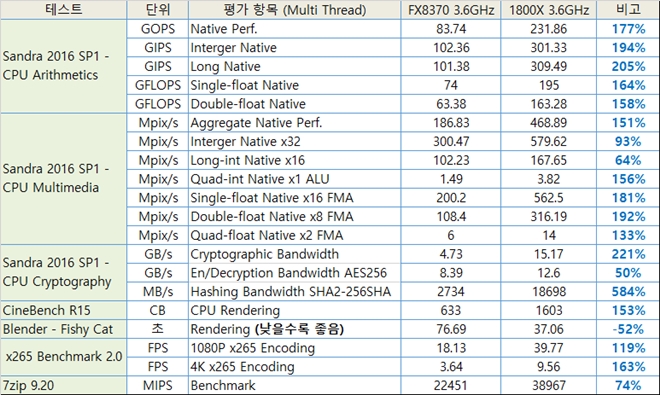This screenshot has width=660, height=395.
Task: Select the Sandra 2016 SP1 CPU Arithmetics cell
Action: point(64,66)
